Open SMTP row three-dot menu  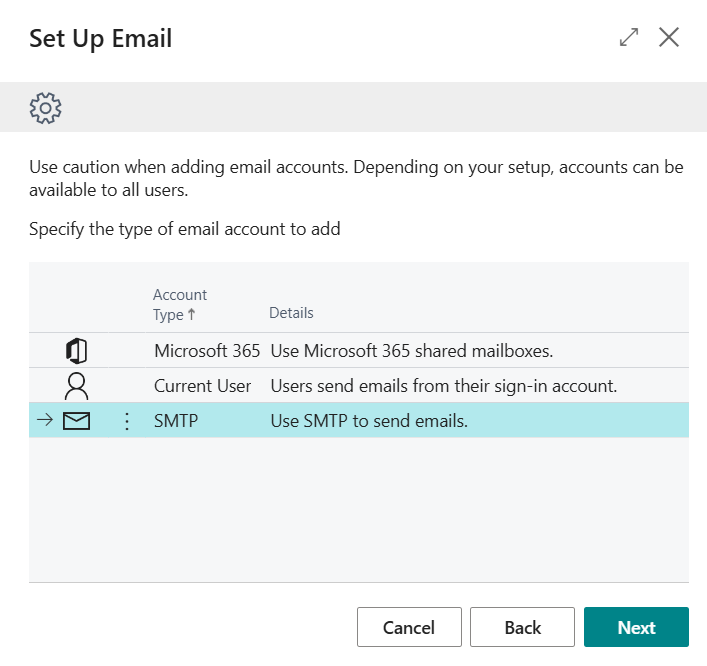pyautogui.click(x=127, y=421)
